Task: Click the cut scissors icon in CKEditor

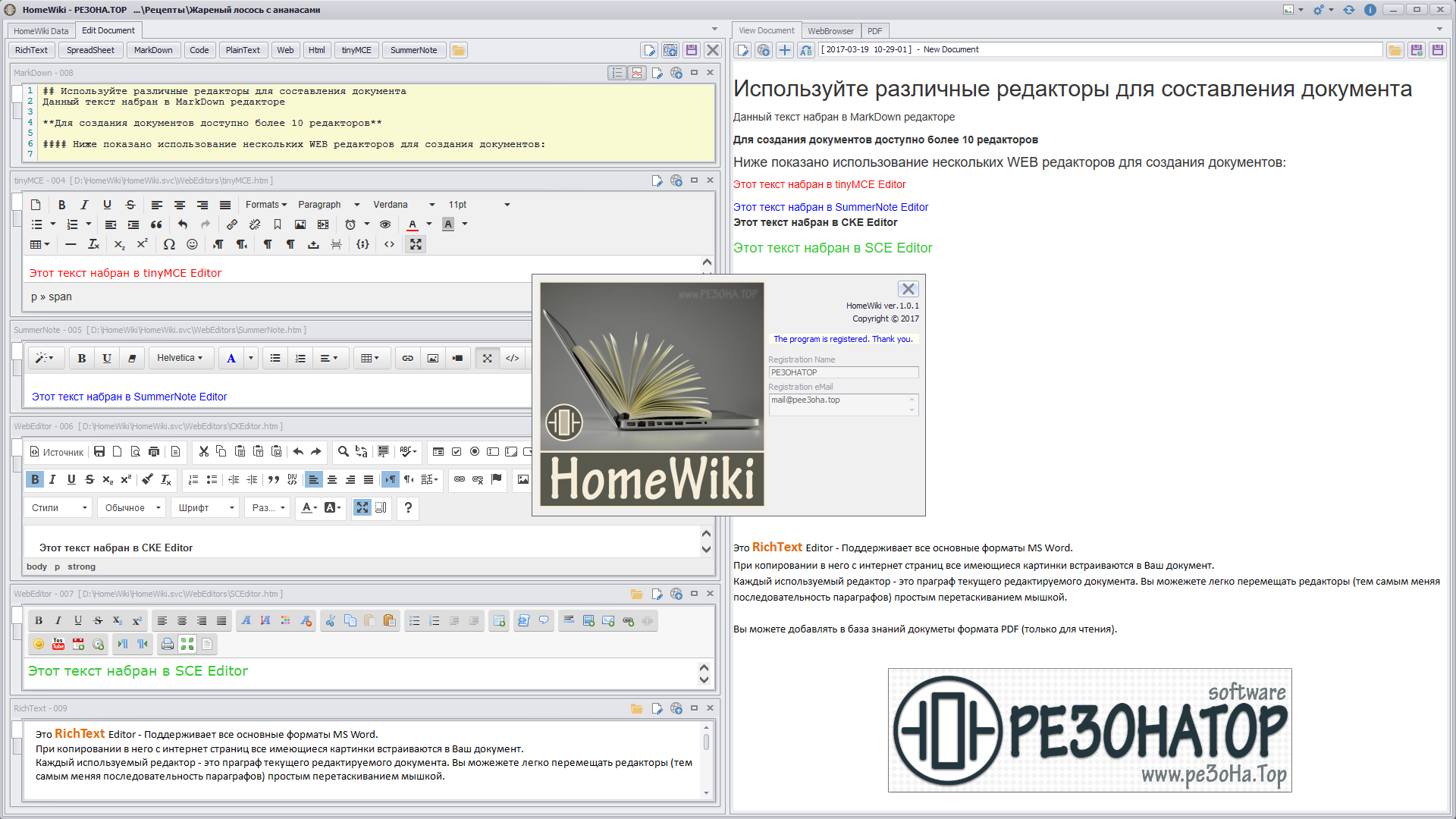Action: point(203,451)
